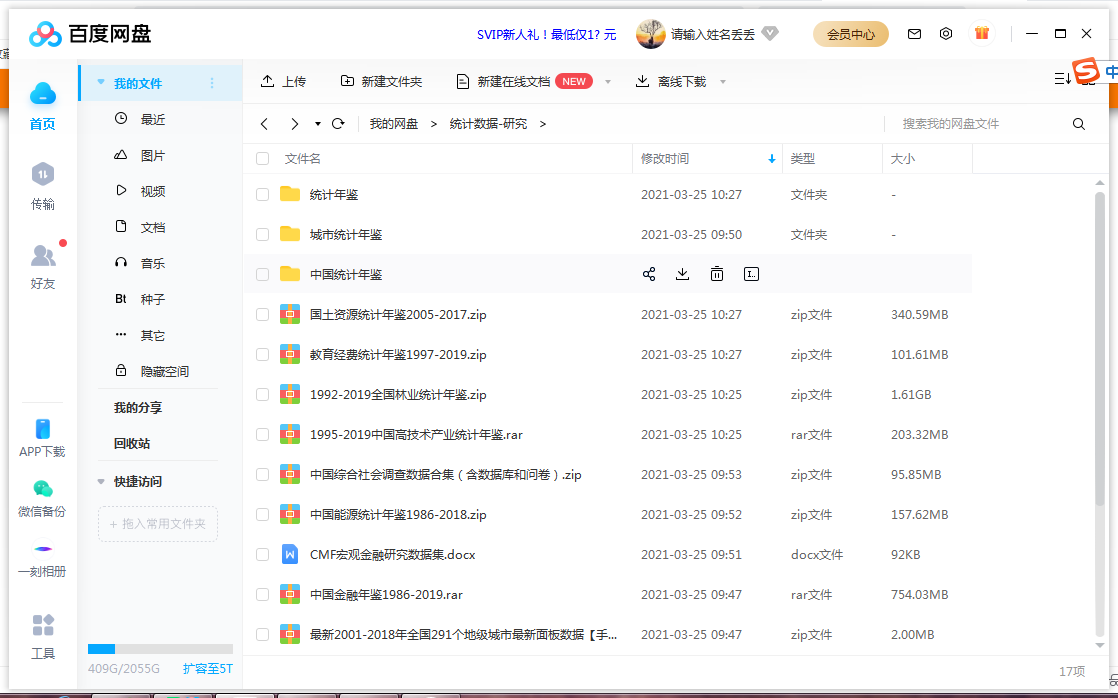Open the 微信备份 WeChat backup icon
The height and width of the screenshot is (698, 1118).
43,489
